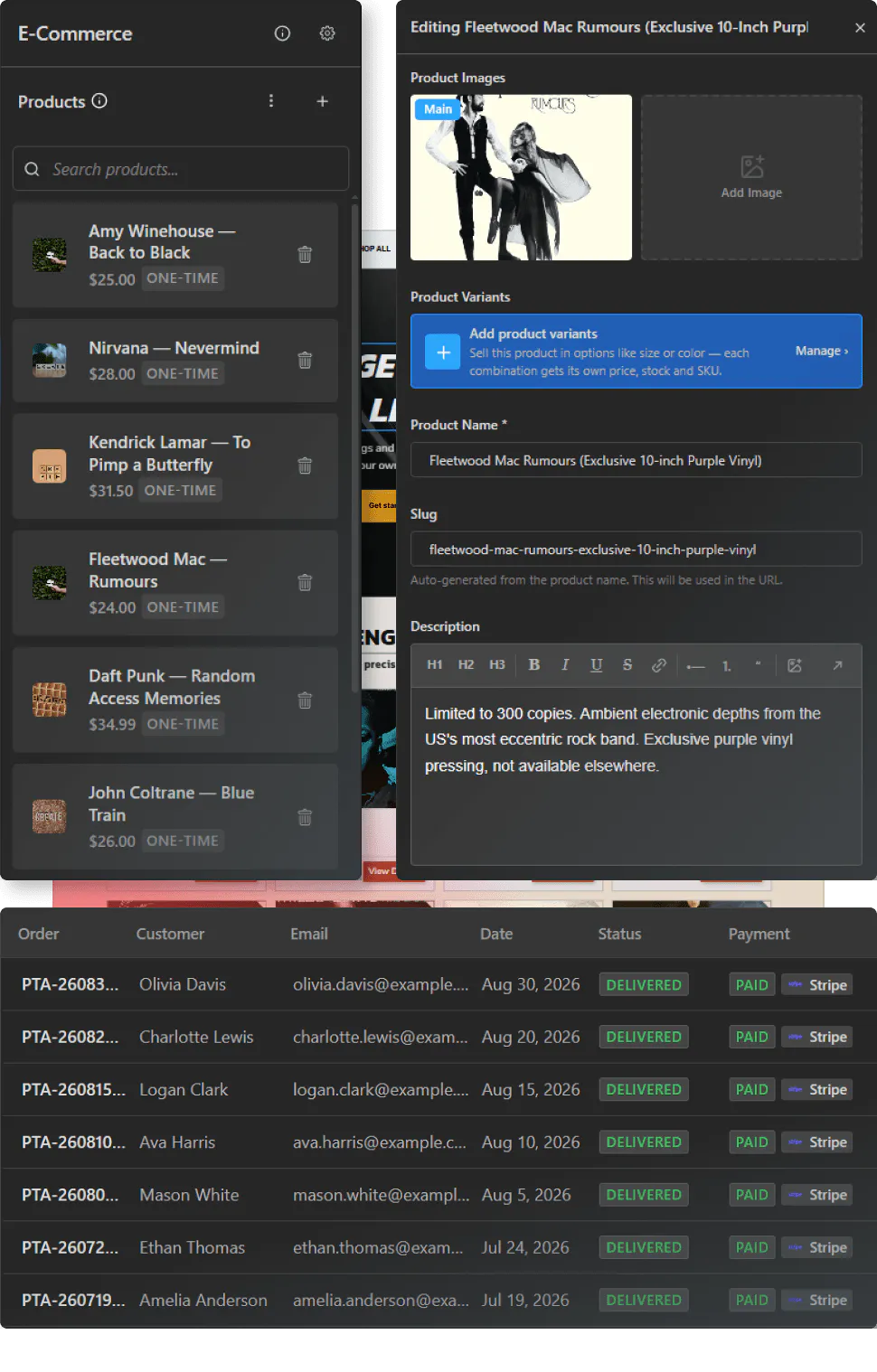Apply H2 heading in description toolbar
877x1372 pixels.
pos(466,665)
